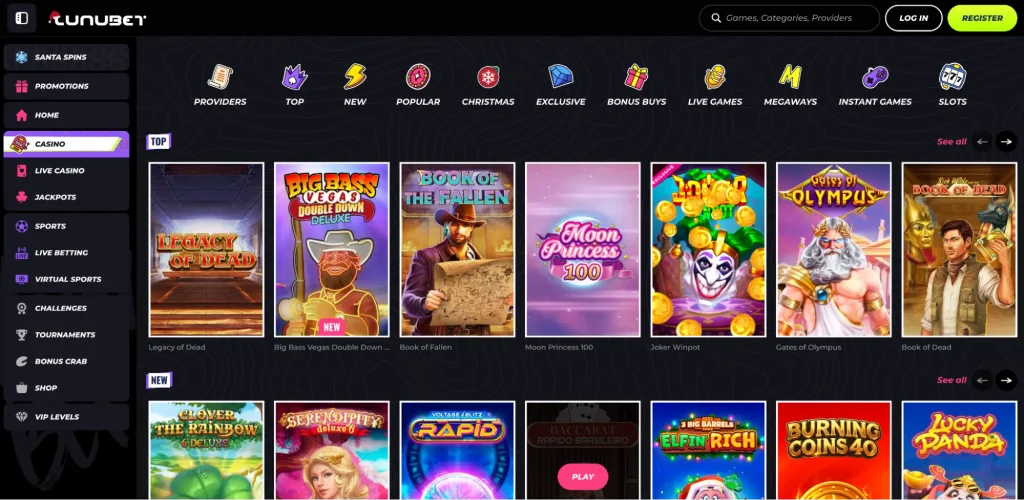Click See all for Top games

click(951, 142)
